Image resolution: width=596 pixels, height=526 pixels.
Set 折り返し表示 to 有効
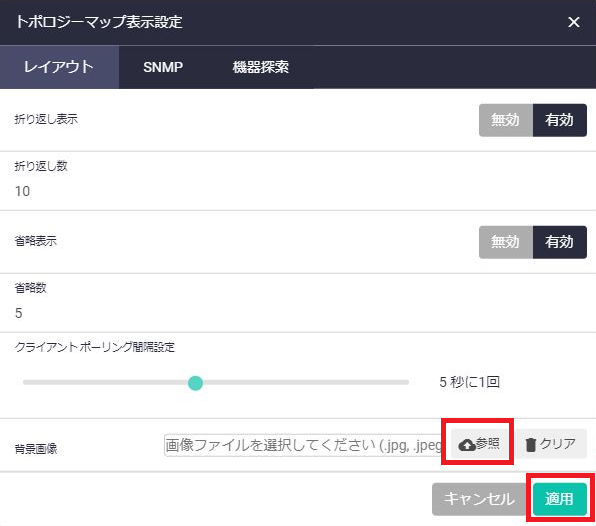pos(560,120)
